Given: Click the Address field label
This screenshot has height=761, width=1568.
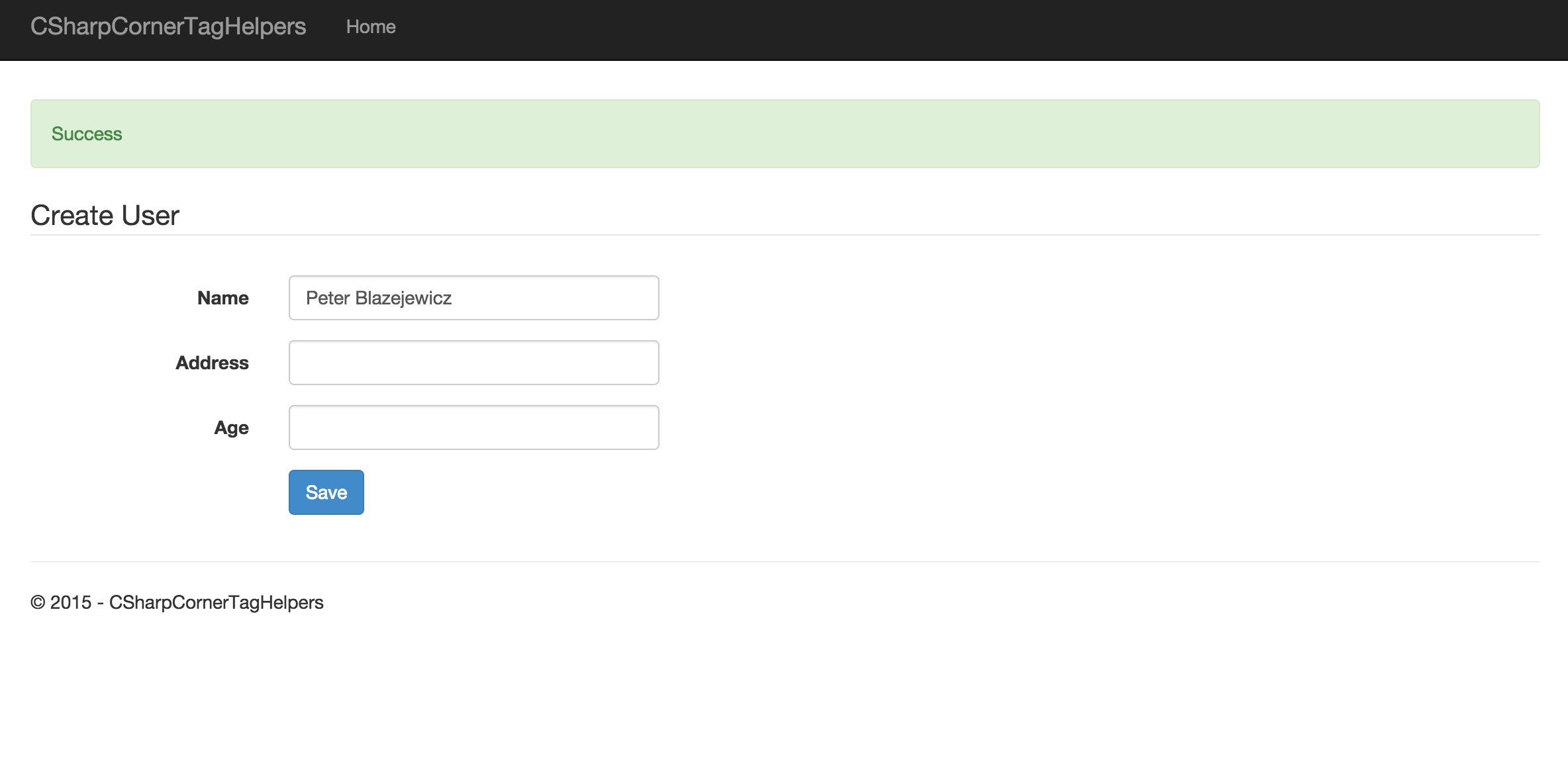Looking at the screenshot, I should (212, 363).
